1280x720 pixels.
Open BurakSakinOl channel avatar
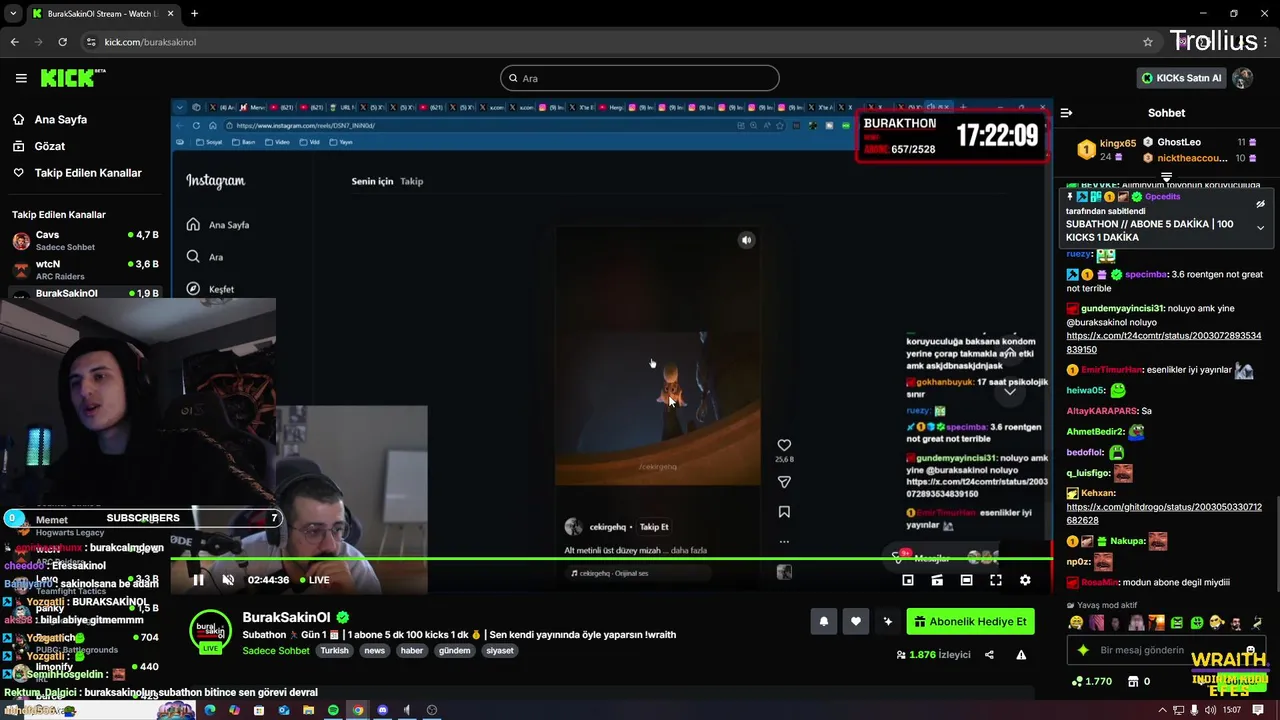[x=210, y=631]
